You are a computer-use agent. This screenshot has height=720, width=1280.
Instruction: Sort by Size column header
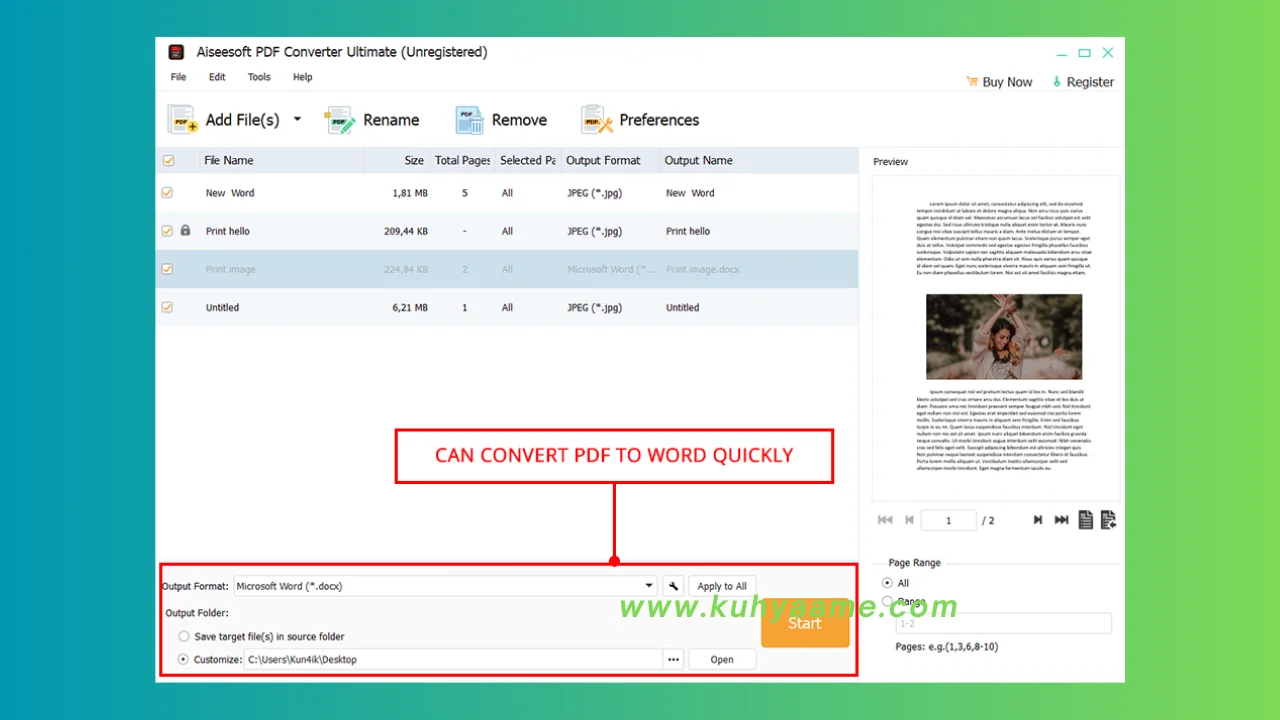[414, 160]
